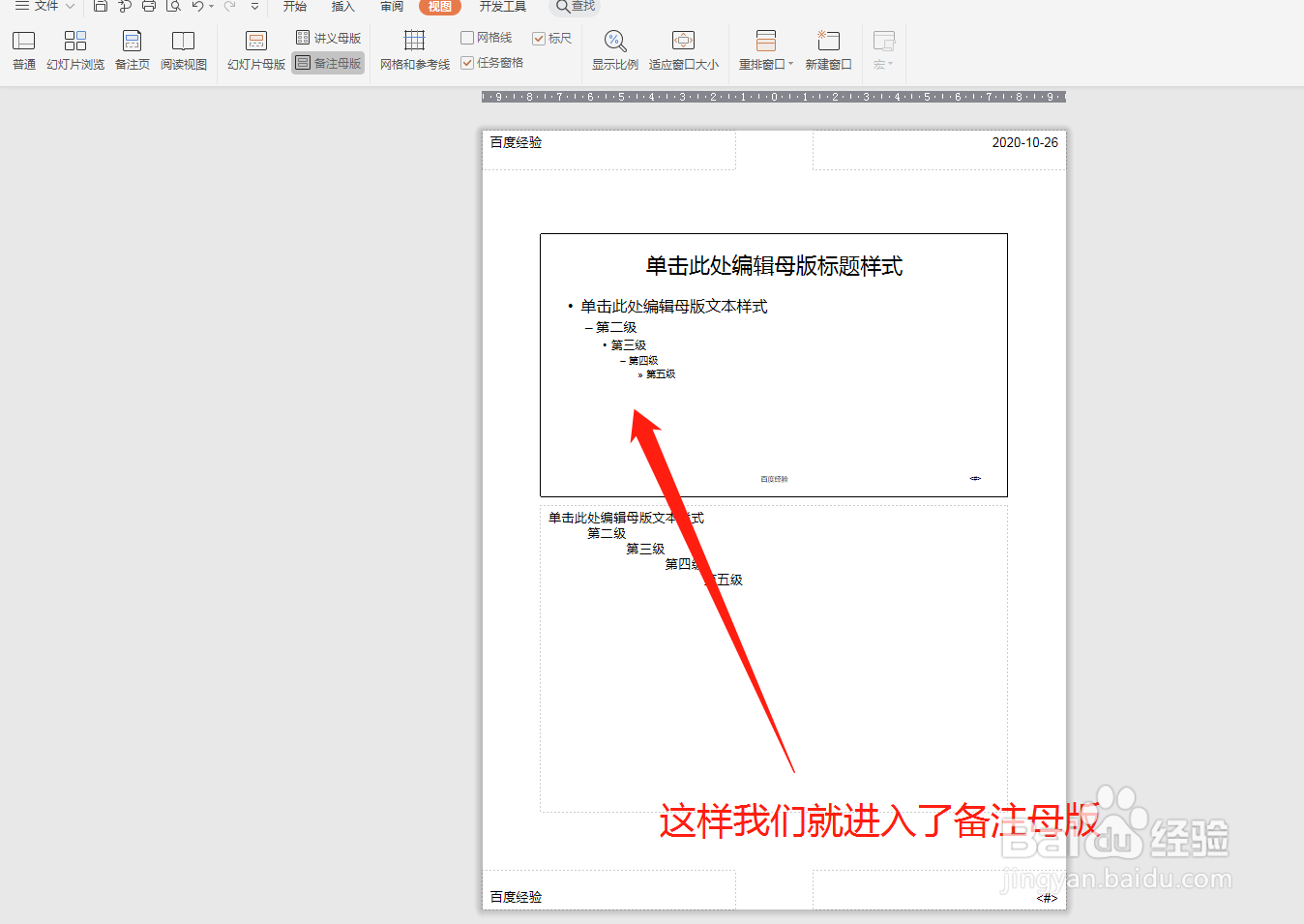Screen dimensions: 1304x924
Task: Click the undo arrow icon
Action: pyautogui.click(x=197, y=6)
